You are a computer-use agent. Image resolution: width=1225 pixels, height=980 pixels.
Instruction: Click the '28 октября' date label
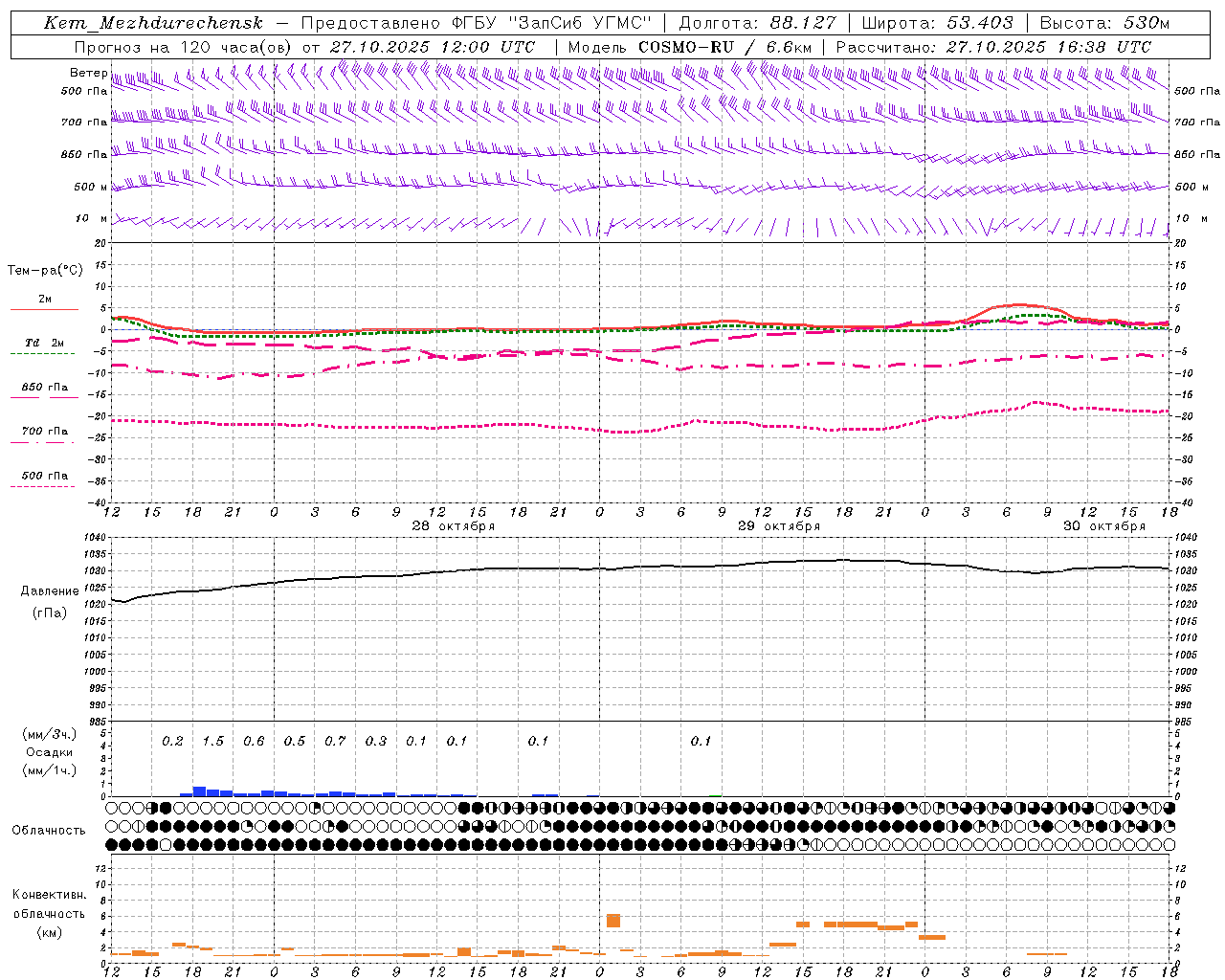point(454,526)
